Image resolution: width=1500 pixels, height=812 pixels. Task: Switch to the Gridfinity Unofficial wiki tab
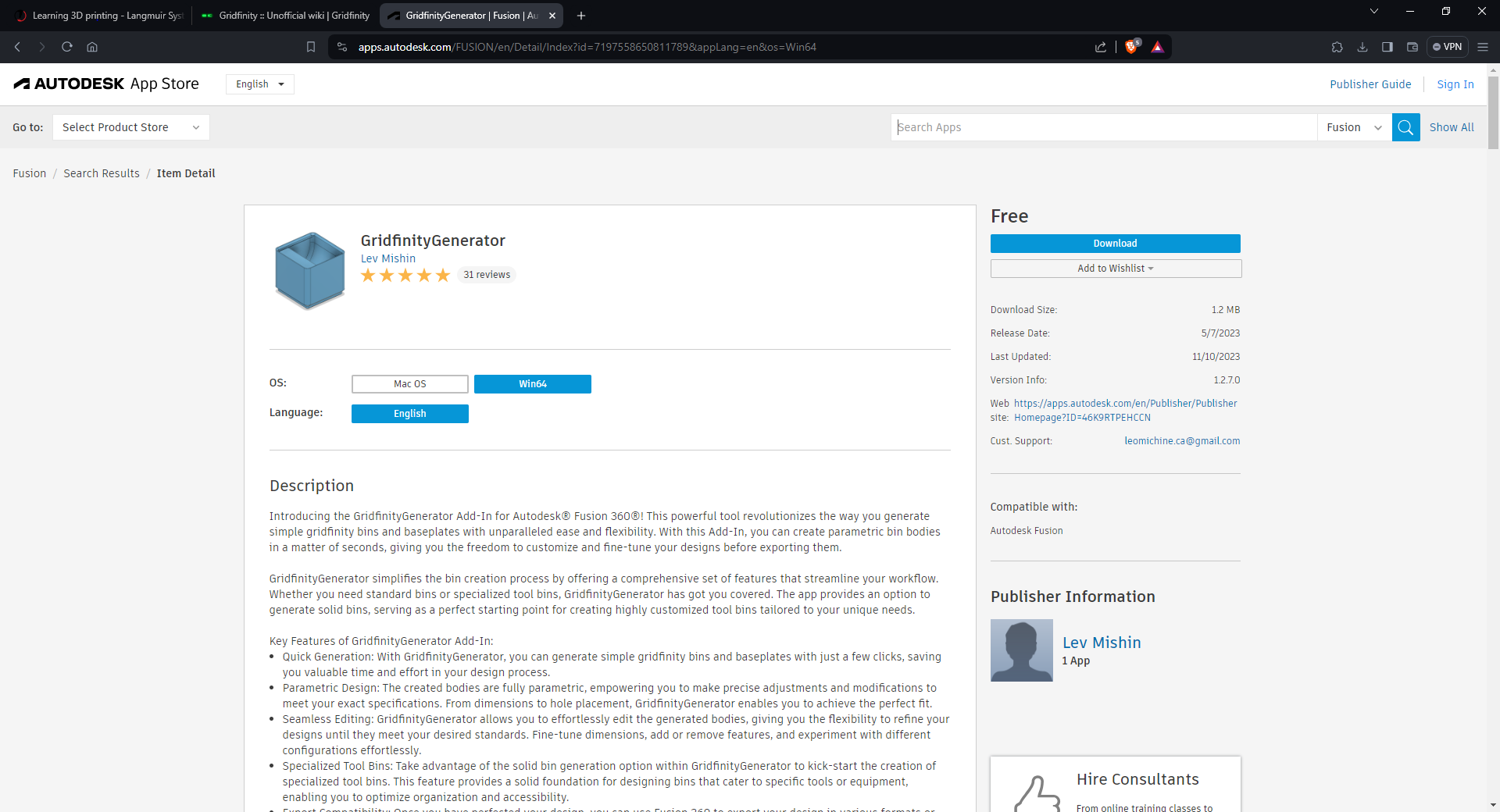286,16
